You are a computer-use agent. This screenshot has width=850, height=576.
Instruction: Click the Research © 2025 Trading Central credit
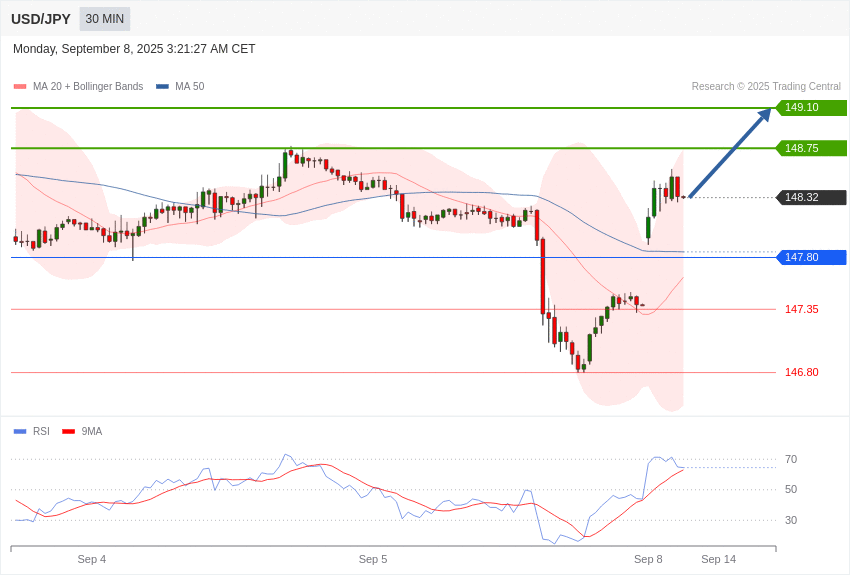[766, 87]
